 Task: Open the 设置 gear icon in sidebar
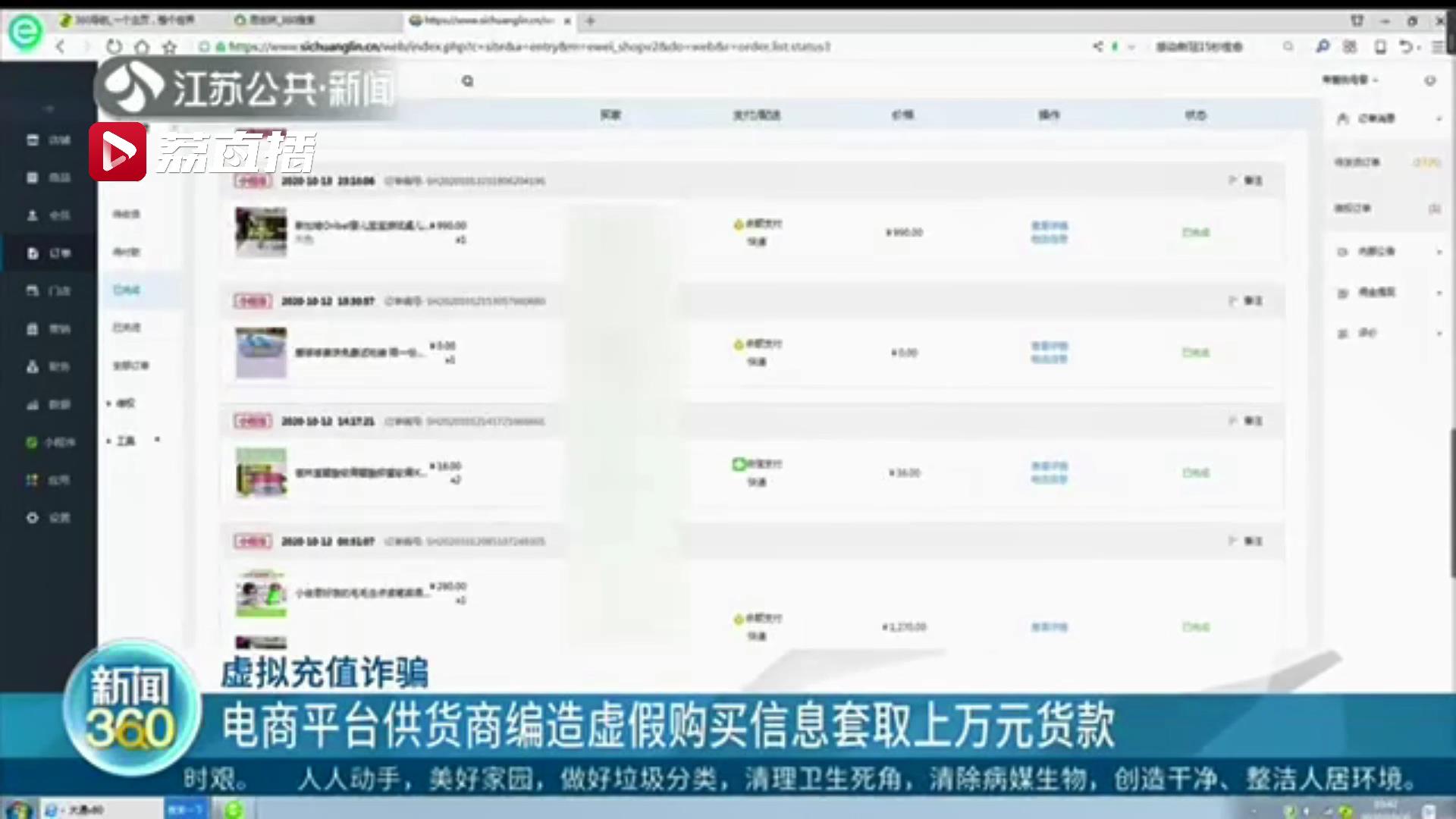tap(33, 518)
